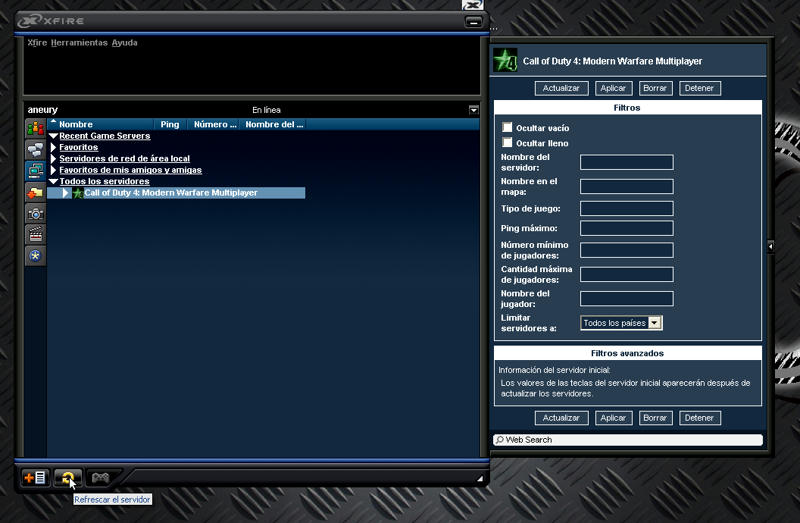Viewport: 800px width, 523px height.
Task: Collapse the Recent Game Servers group
Action: (53, 136)
